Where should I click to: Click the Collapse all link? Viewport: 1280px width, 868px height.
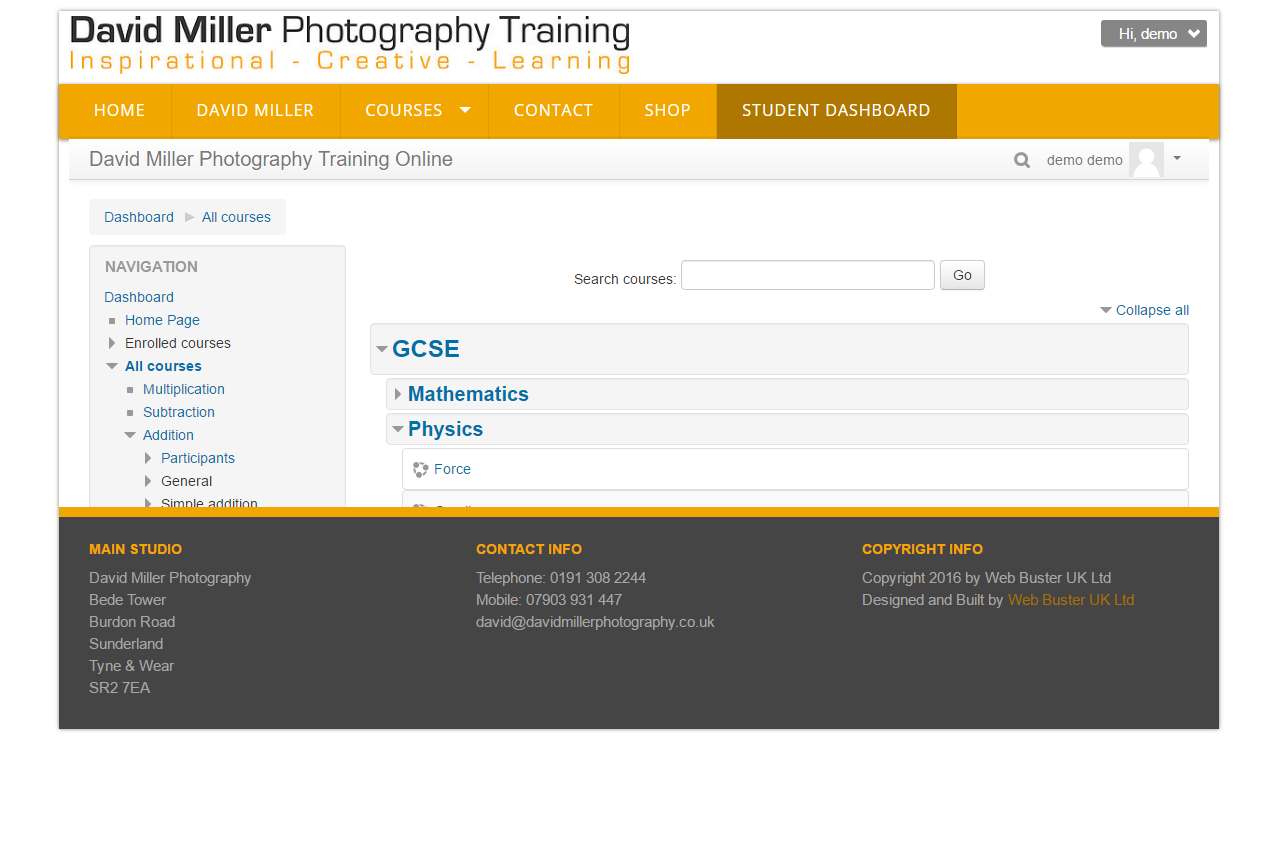pos(1152,310)
